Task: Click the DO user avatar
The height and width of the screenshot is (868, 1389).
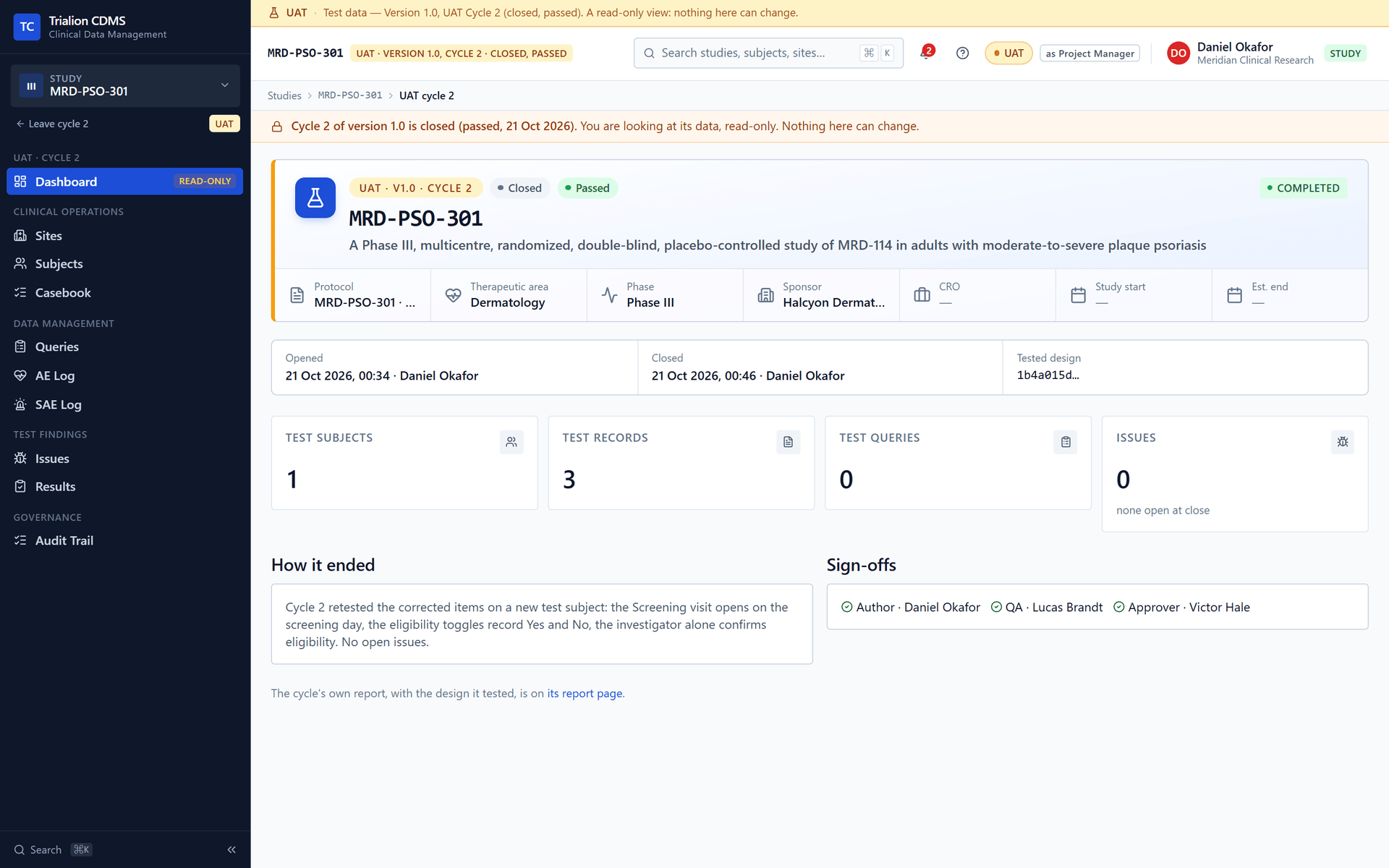Action: click(1178, 53)
